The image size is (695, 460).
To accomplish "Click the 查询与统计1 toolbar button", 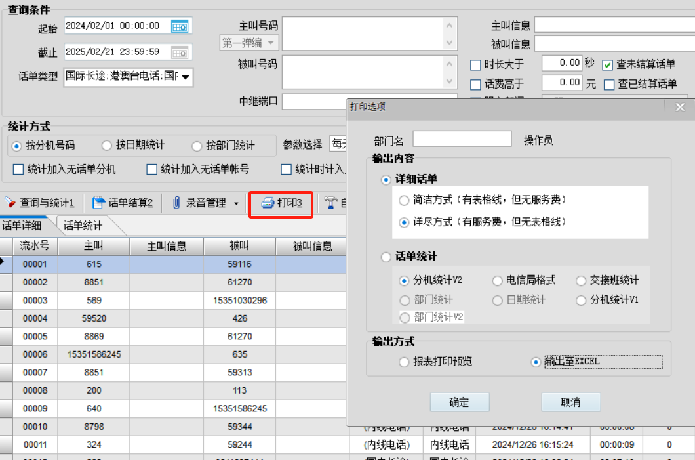I will 40,203.
